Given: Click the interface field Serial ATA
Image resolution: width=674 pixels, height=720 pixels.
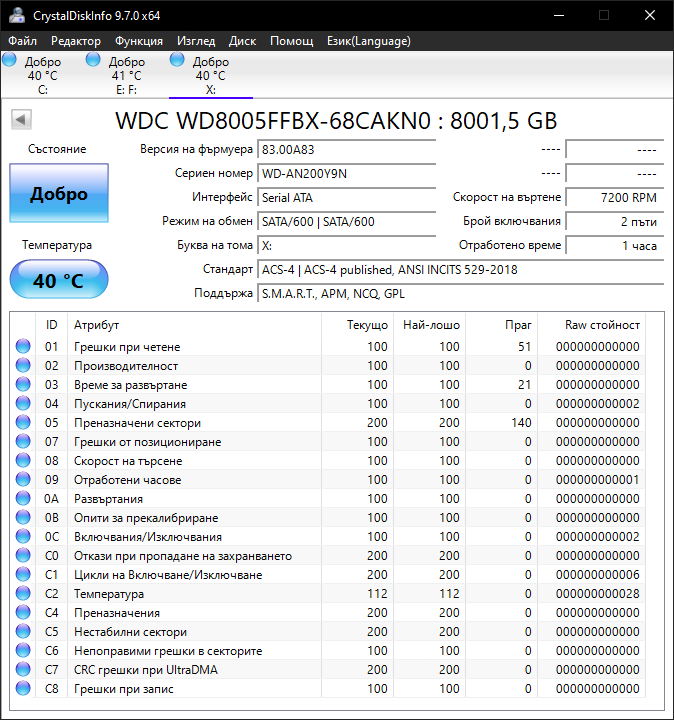Looking at the screenshot, I should click(x=347, y=197).
